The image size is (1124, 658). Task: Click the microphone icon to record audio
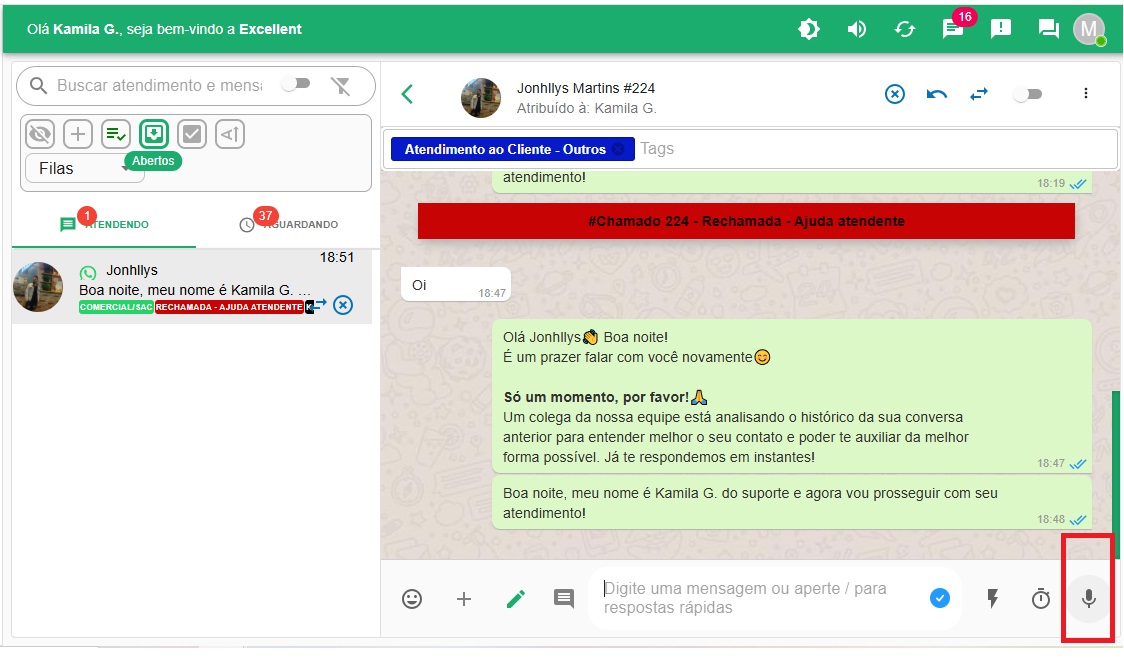[1089, 598]
